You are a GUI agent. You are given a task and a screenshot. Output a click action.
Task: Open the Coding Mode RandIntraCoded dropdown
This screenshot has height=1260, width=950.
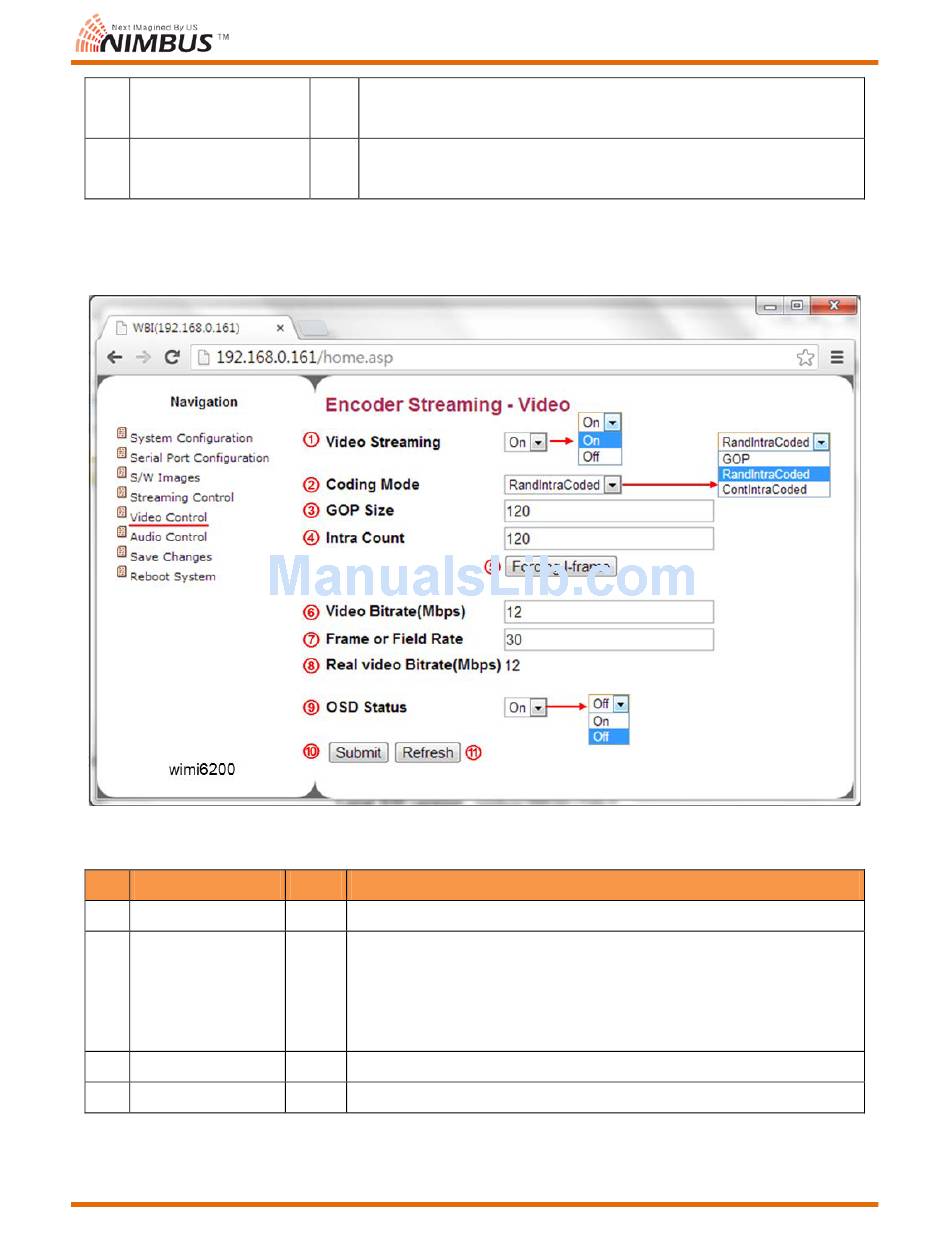click(x=563, y=485)
